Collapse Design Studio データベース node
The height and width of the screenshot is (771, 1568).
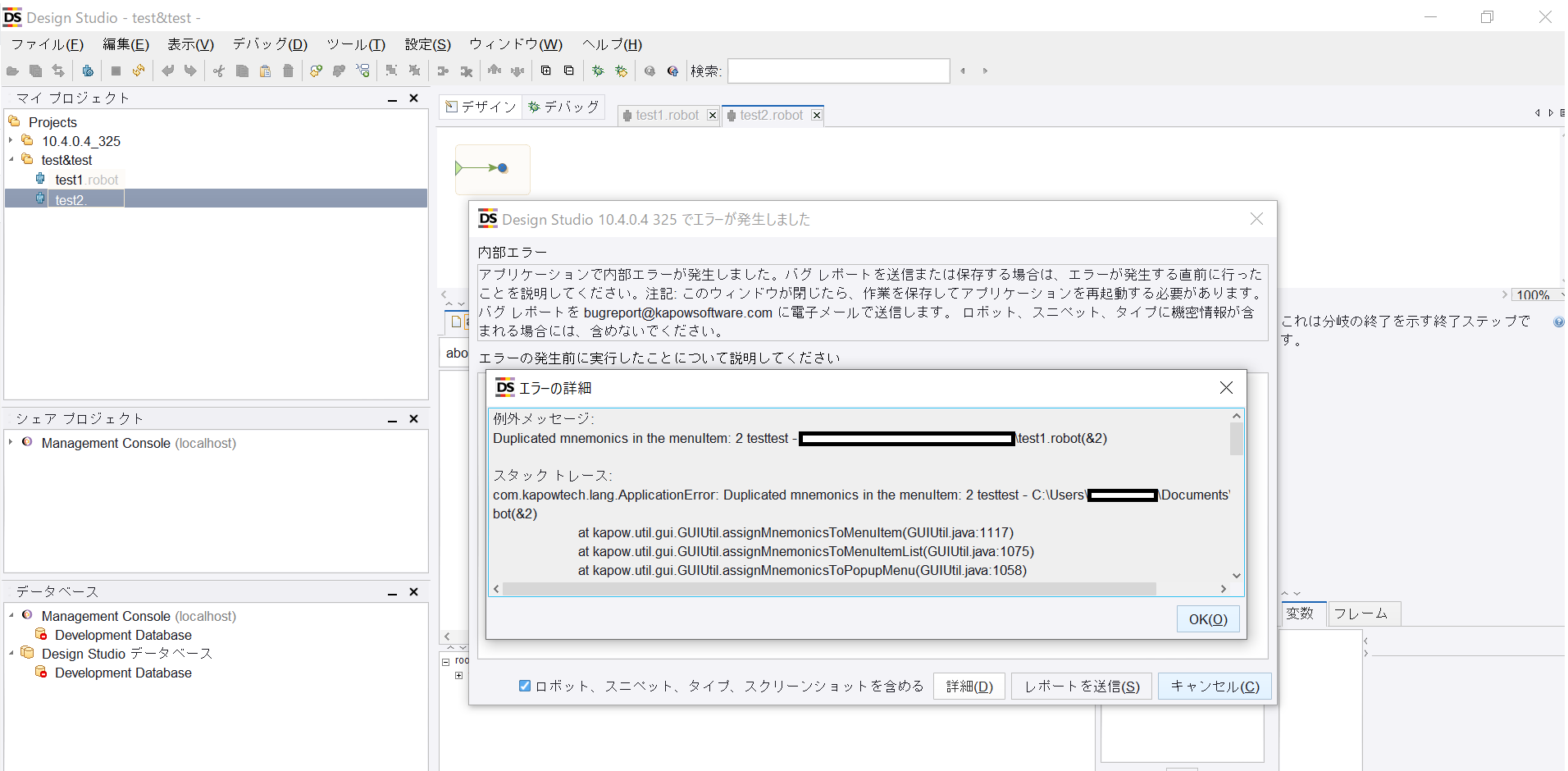point(11,654)
